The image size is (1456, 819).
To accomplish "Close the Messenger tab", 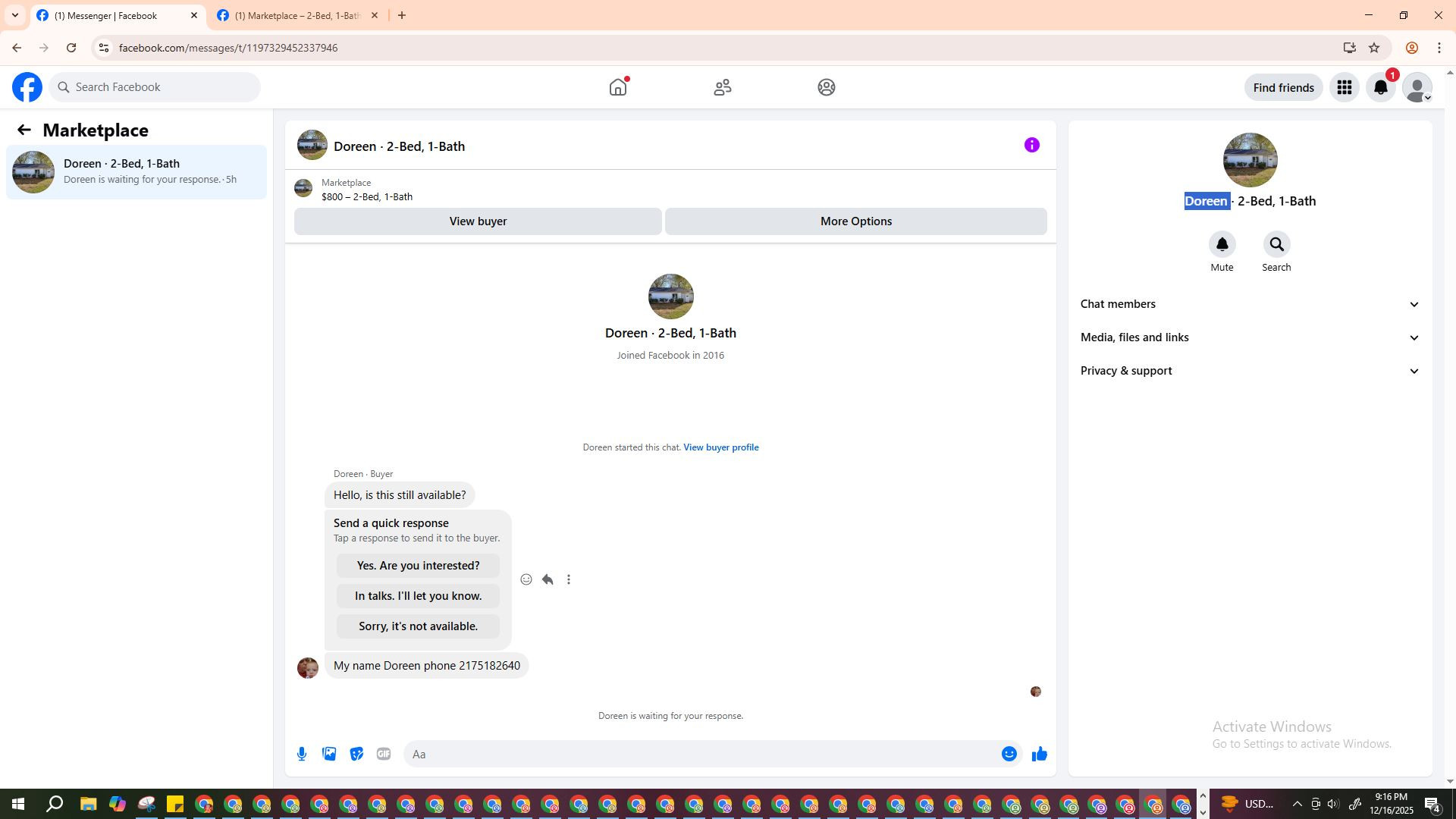I will click(x=193, y=15).
